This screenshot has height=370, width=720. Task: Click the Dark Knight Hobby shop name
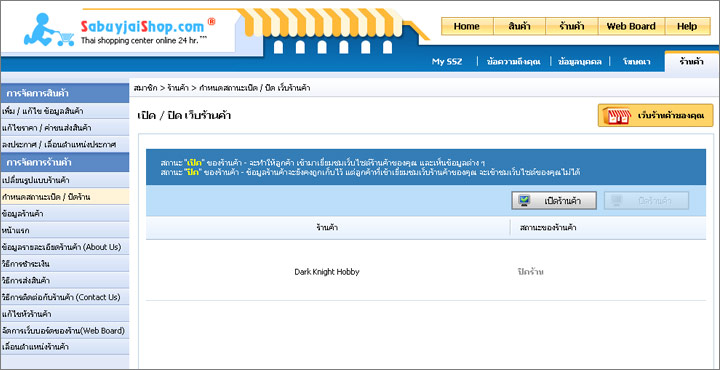click(327, 272)
